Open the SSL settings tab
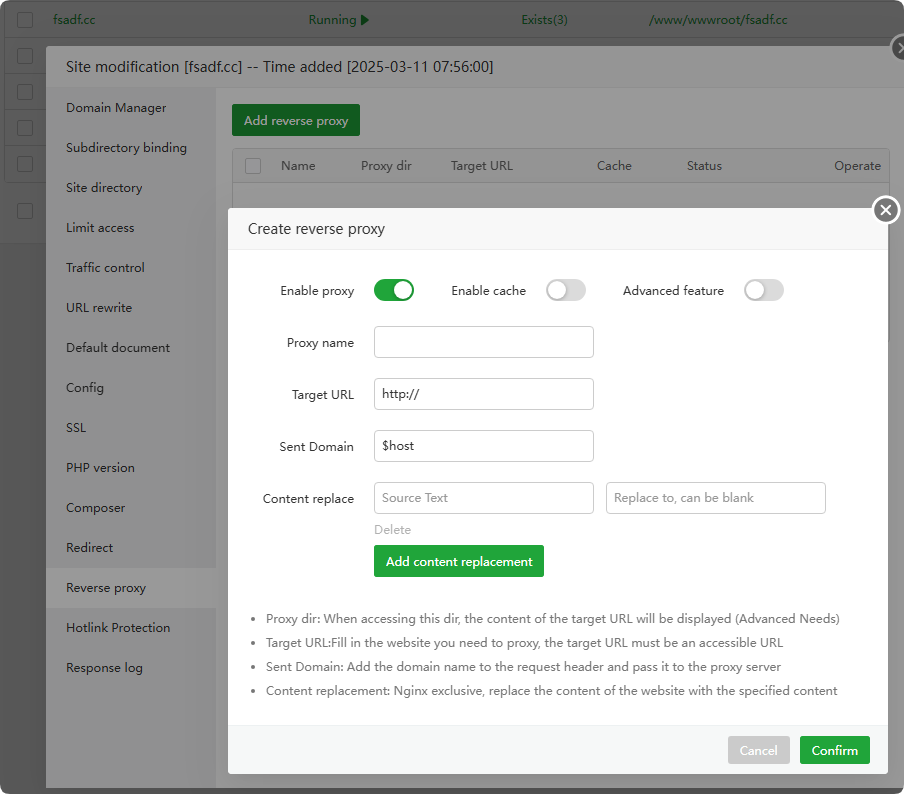This screenshot has height=794, width=904. (x=76, y=428)
